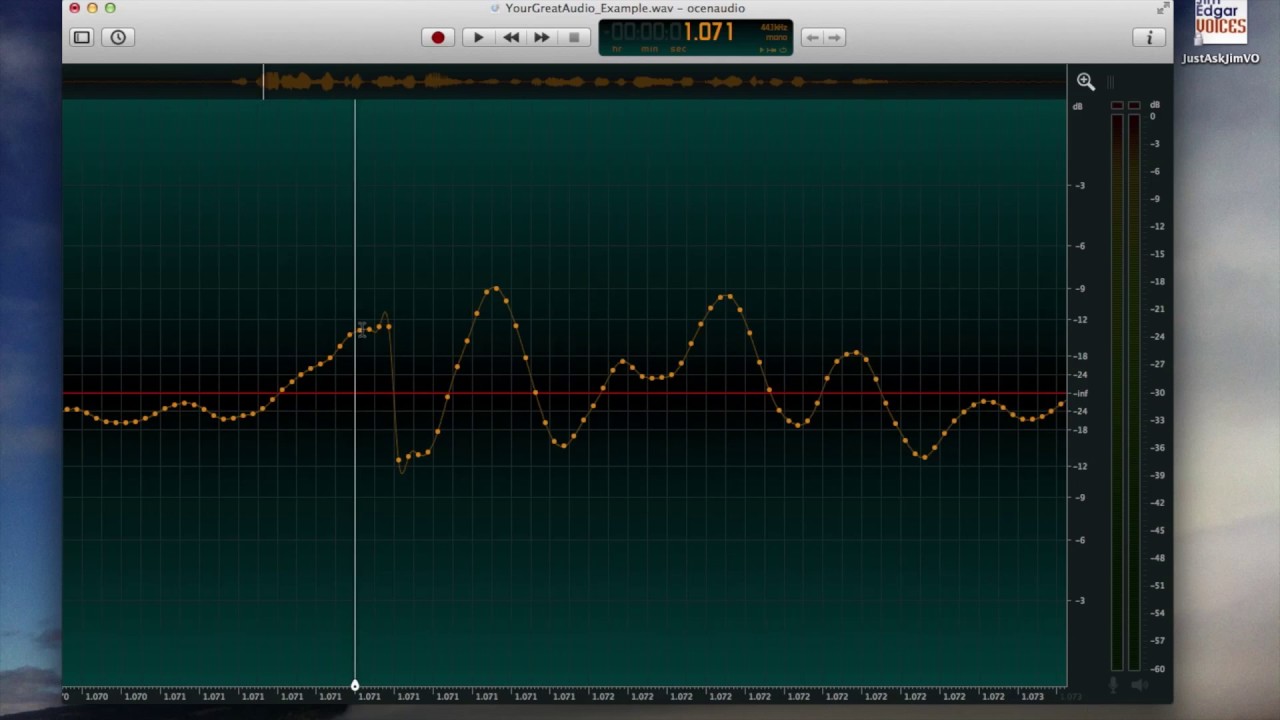
Task: Click the peak sample near -9 dB
Action: coord(495,289)
